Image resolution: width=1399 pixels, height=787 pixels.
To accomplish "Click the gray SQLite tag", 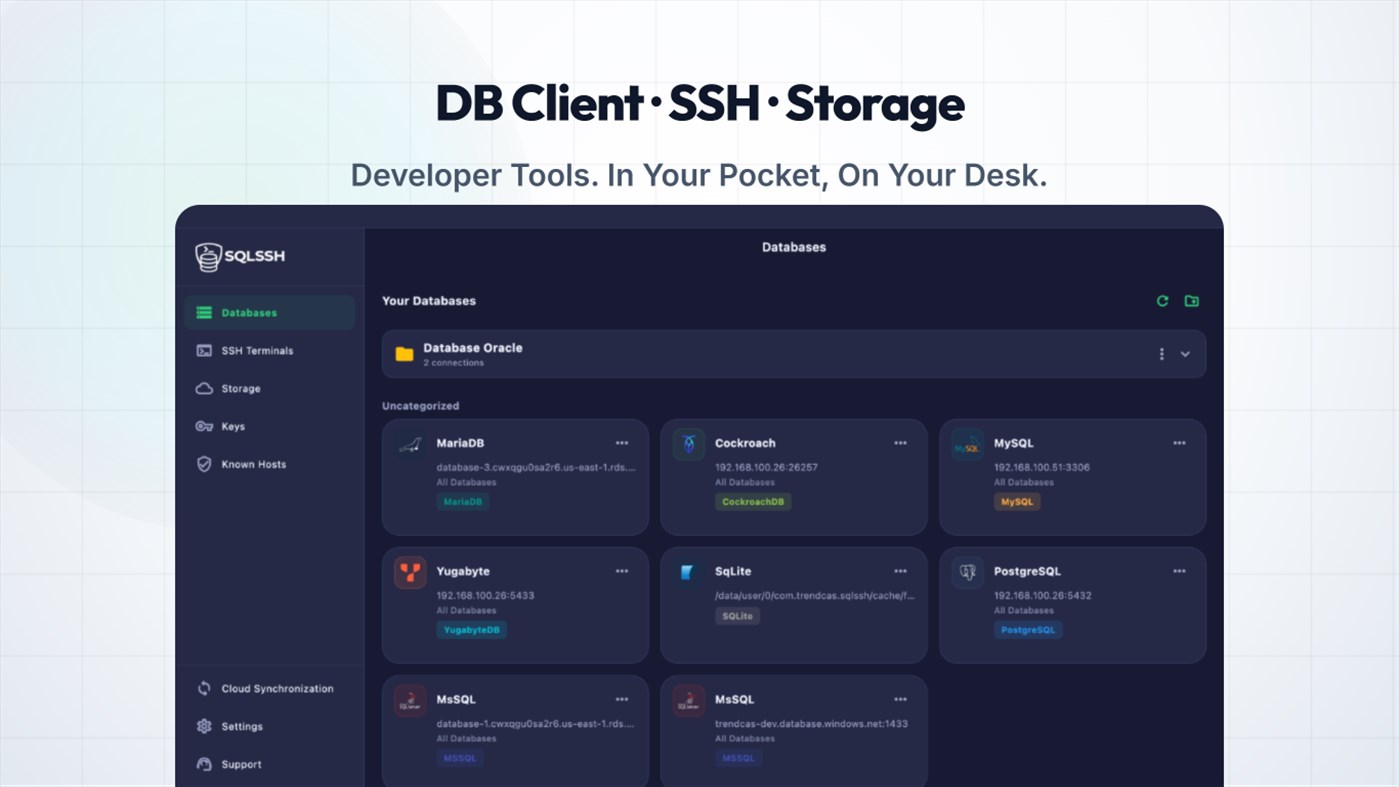I will (738, 616).
